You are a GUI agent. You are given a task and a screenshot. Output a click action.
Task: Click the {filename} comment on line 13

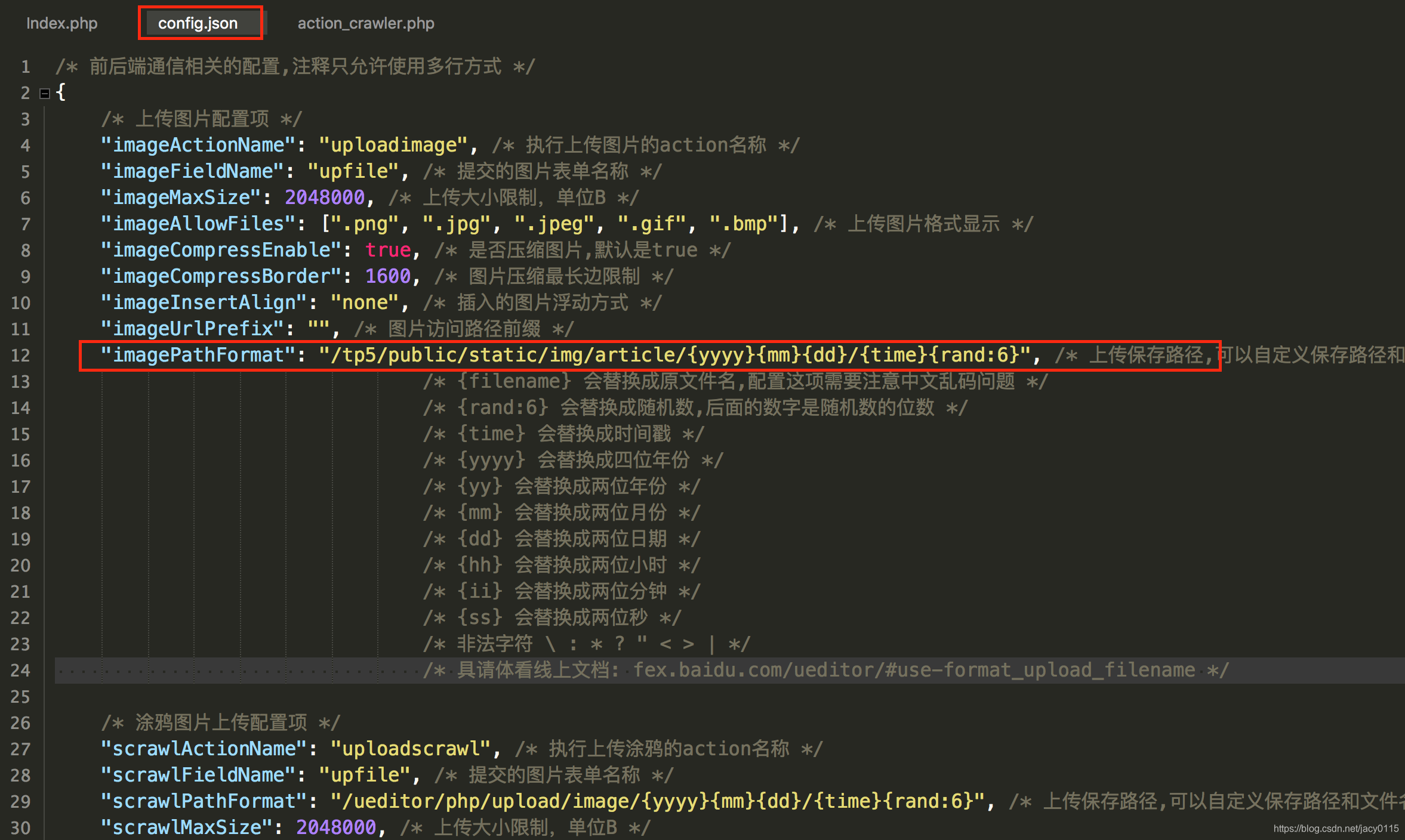[x=735, y=381]
